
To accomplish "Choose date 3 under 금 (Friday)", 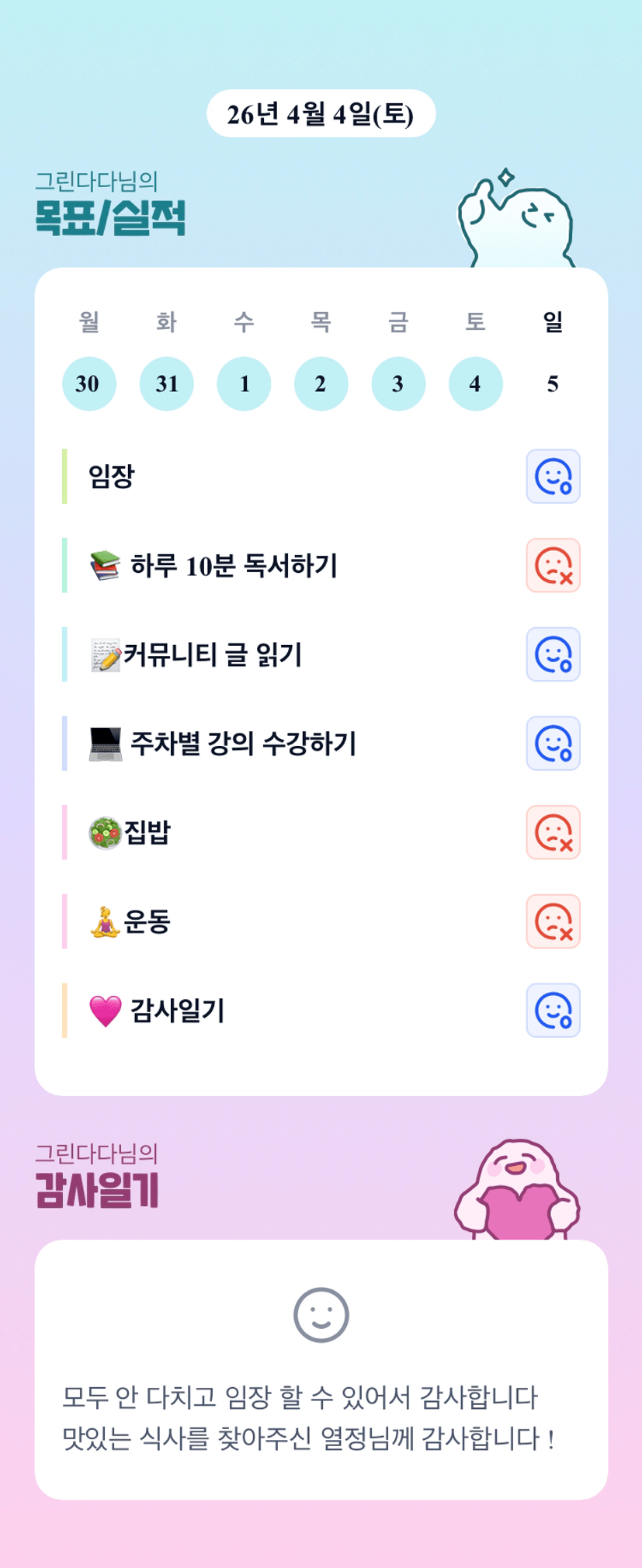I will [398, 383].
